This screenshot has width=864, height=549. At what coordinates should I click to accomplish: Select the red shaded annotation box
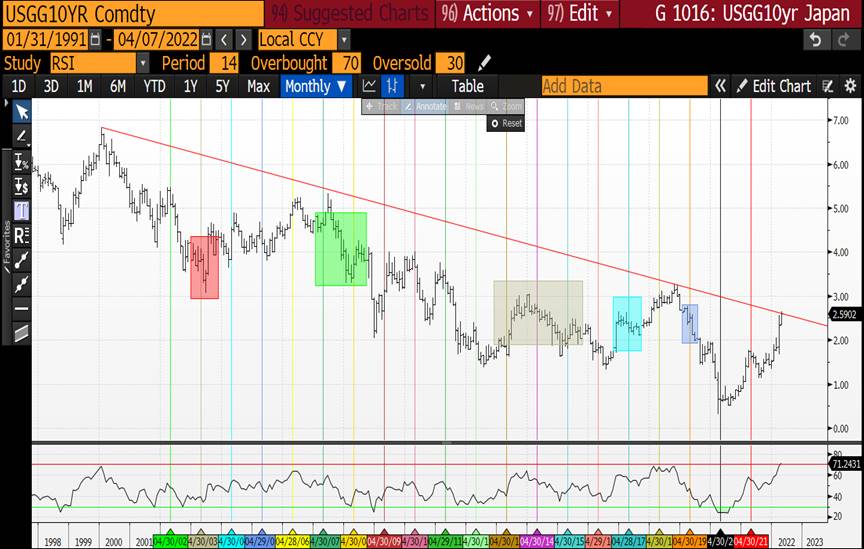click(x=204, y=267)
